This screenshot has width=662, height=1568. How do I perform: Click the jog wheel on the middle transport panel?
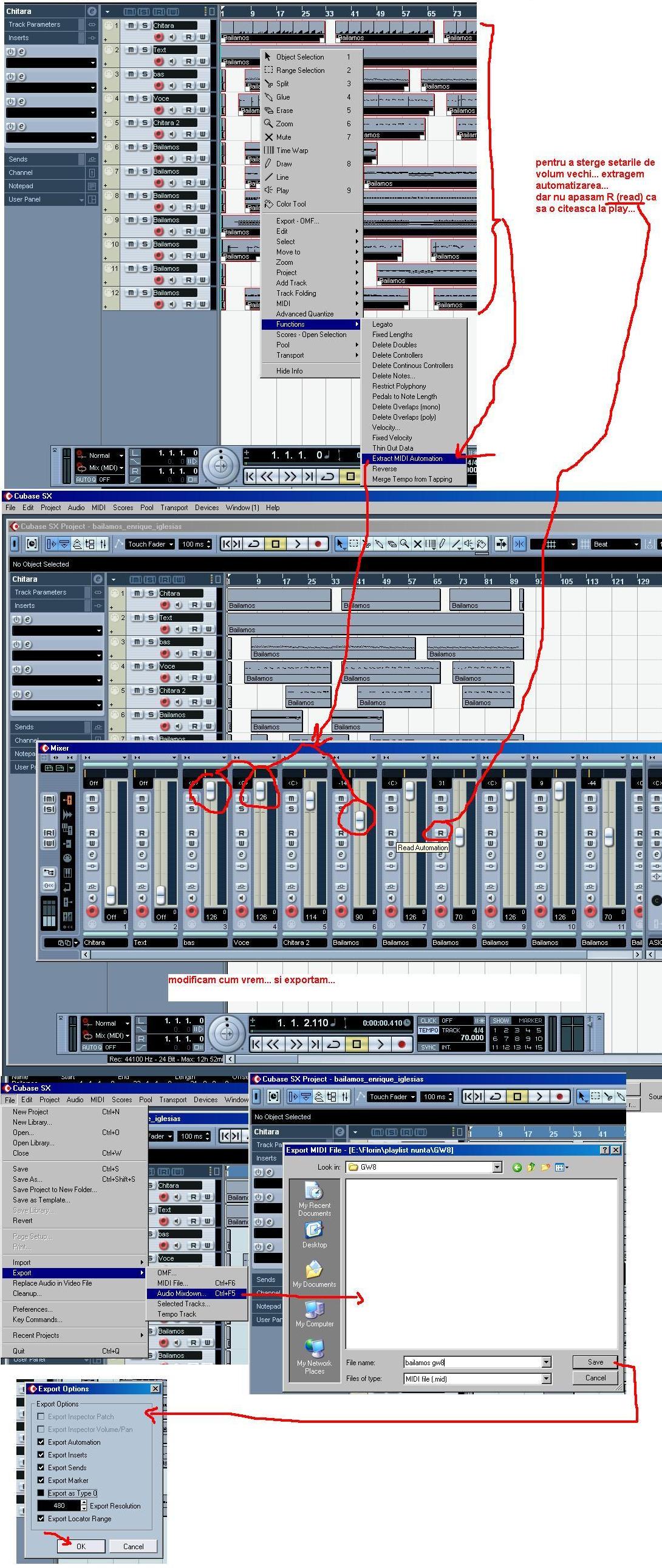pyautogui.click(x=227, y=1034)
